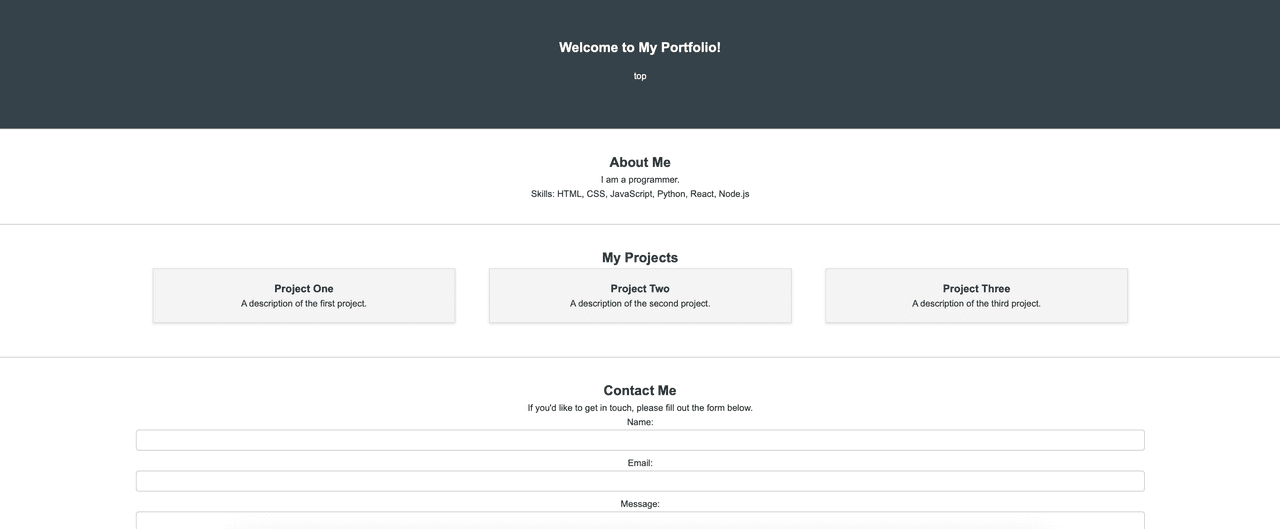Focus the Name input field
The image size is (1280, 529).
coord(640,440)
